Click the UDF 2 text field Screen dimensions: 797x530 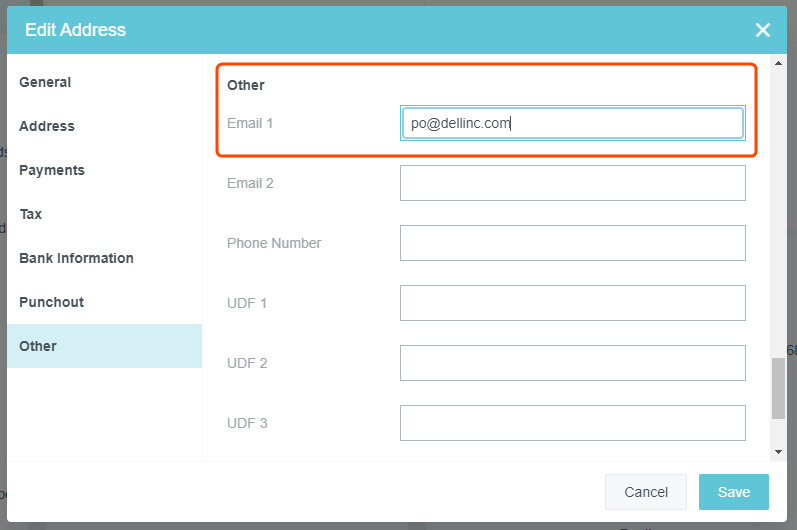click(x=572, y=363)
